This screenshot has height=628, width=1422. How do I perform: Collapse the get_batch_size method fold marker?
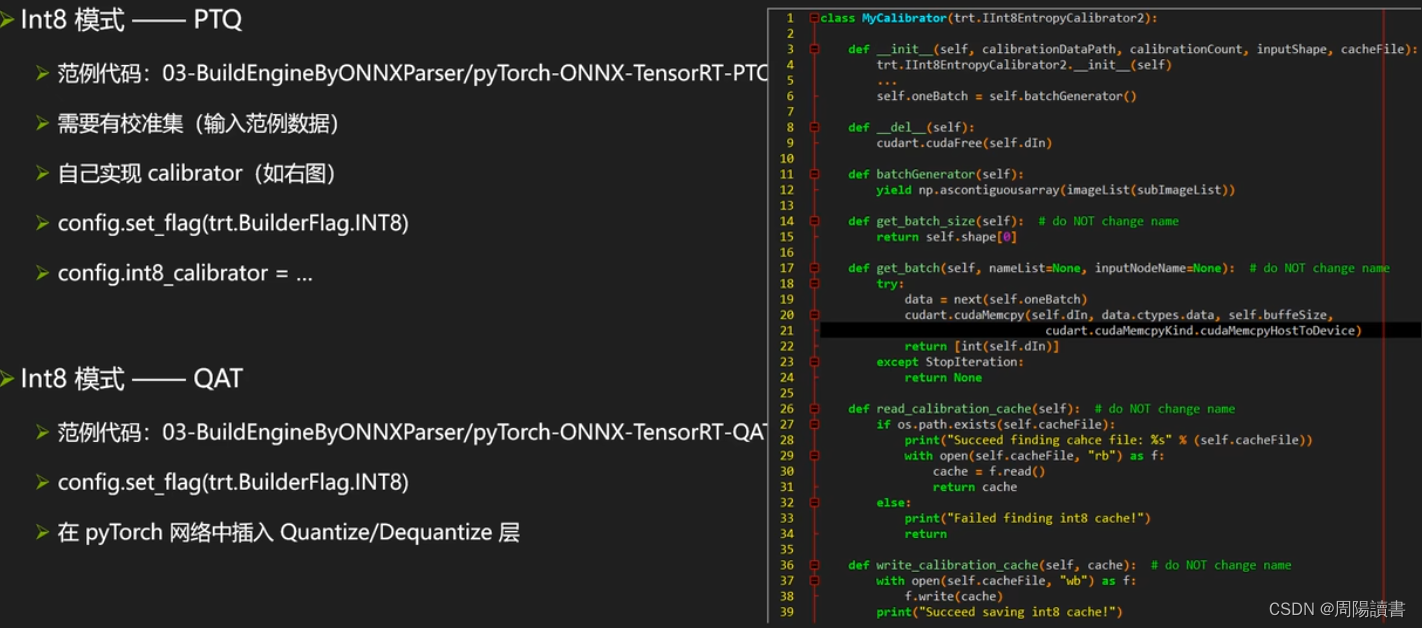coord(814,221)
